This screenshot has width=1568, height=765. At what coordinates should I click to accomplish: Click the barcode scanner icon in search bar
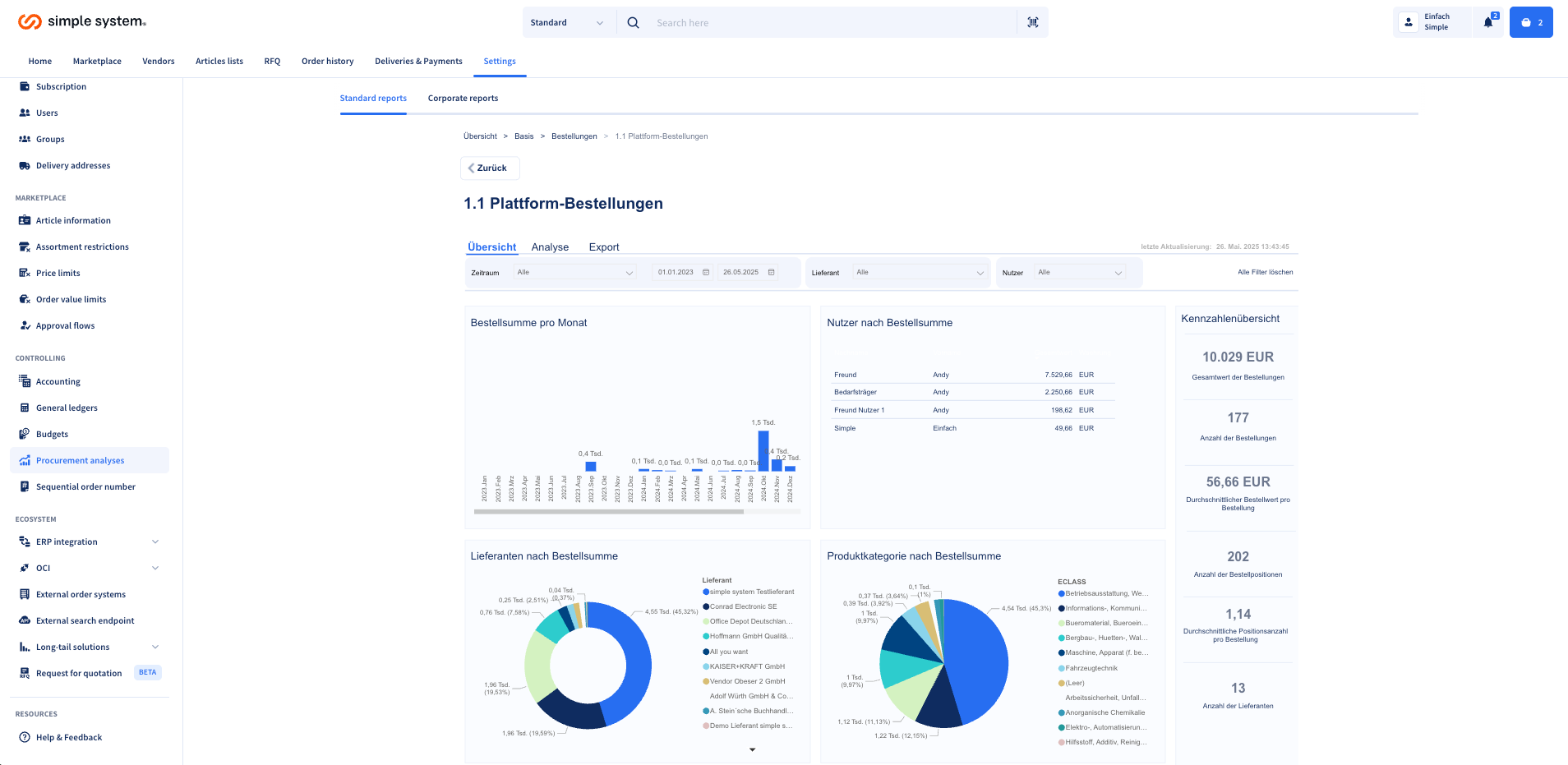(x=1033, y=23)
